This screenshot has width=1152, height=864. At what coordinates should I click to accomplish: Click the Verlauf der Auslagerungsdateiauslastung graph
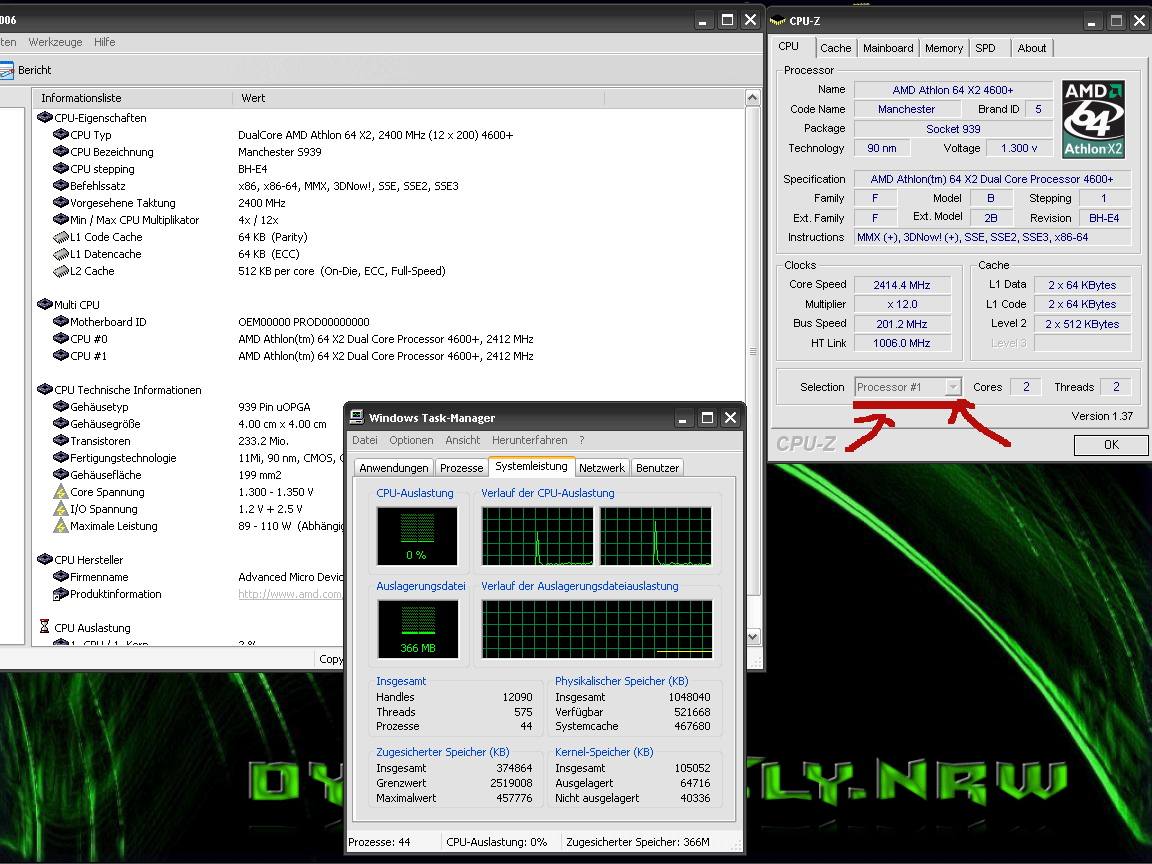597,629
